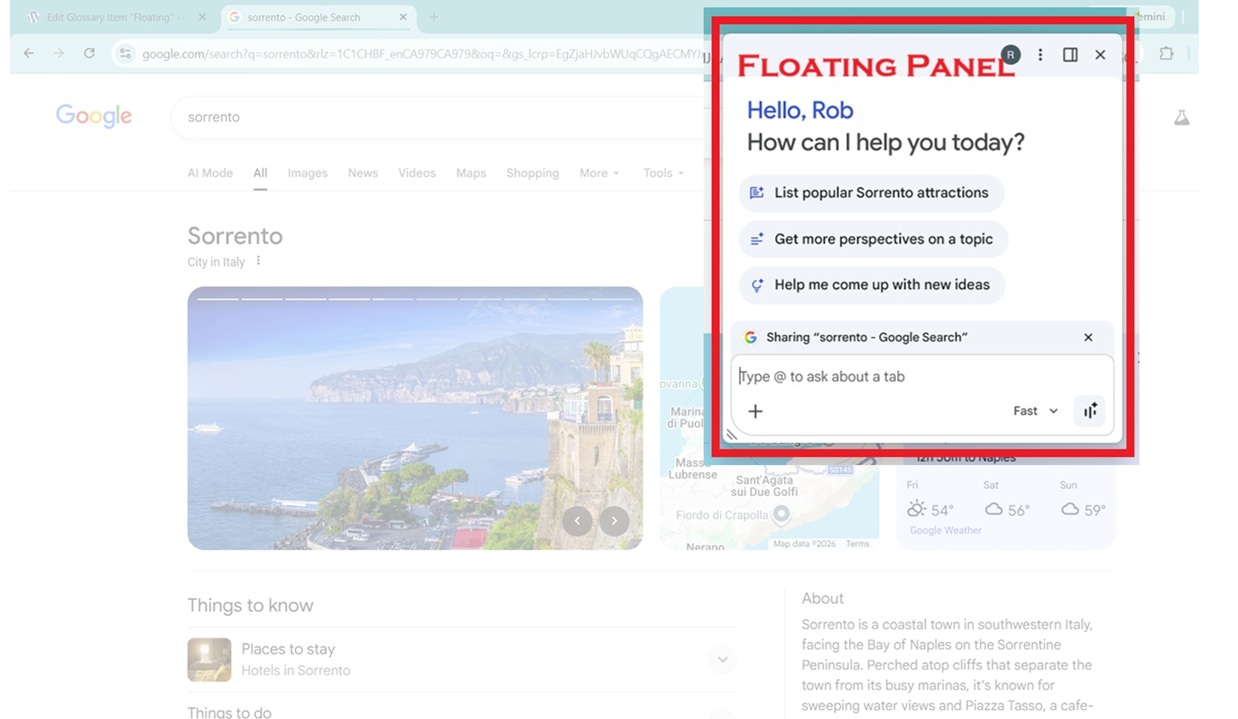This screenshot has width=1238, height=719.
Task: Show next Sorrento photo in carousel
Action: (614, 520)
